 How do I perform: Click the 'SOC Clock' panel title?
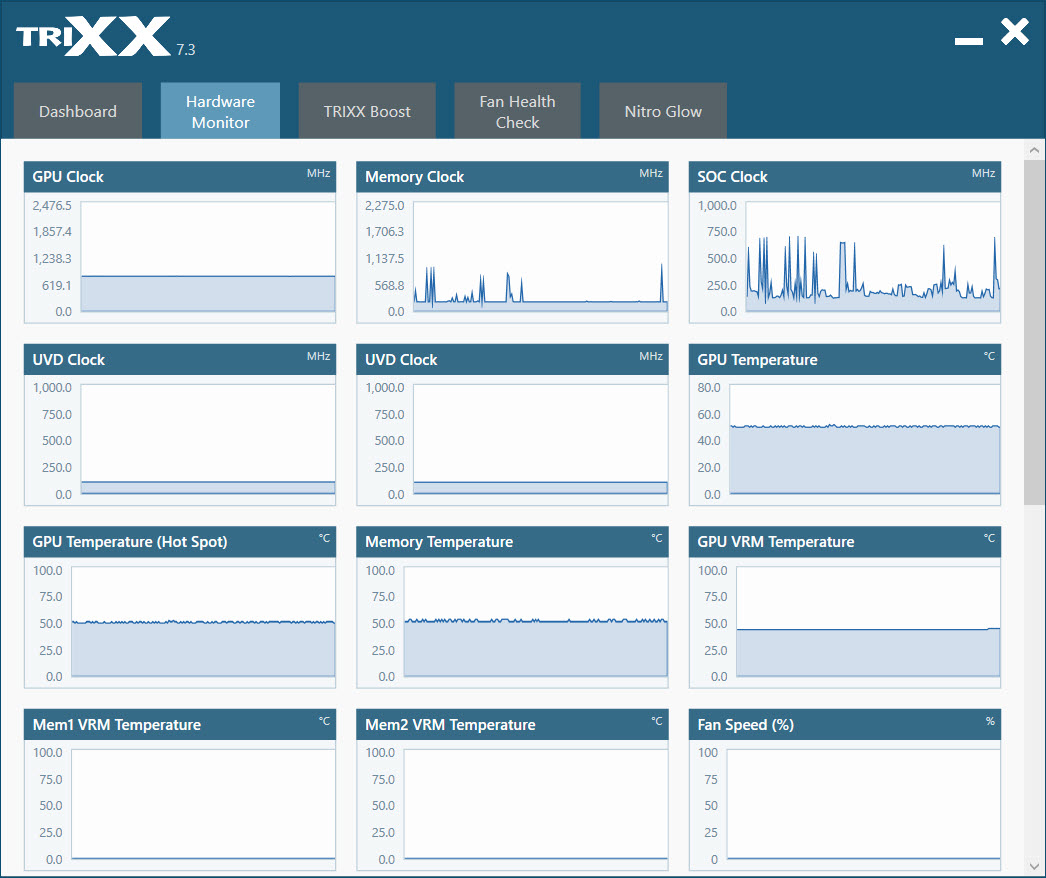pos(732,177)
